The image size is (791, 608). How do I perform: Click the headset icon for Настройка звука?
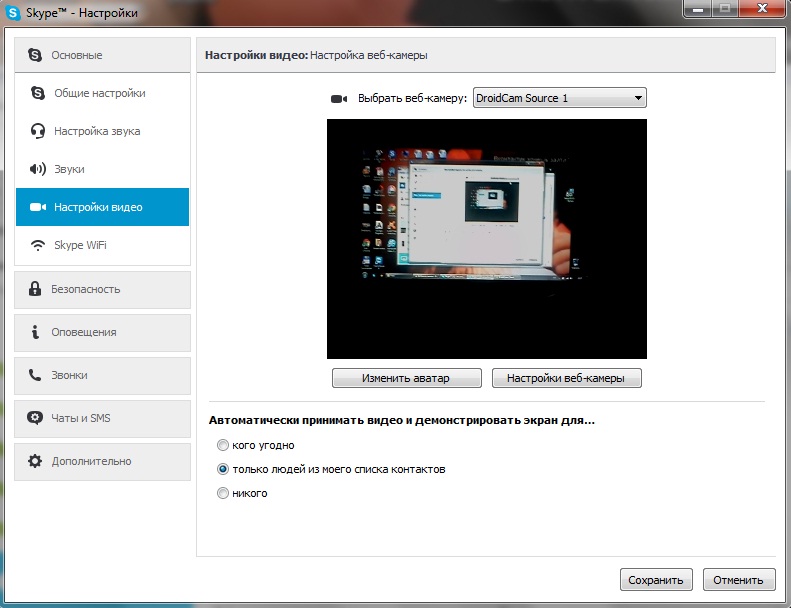(x=38, y=131)
